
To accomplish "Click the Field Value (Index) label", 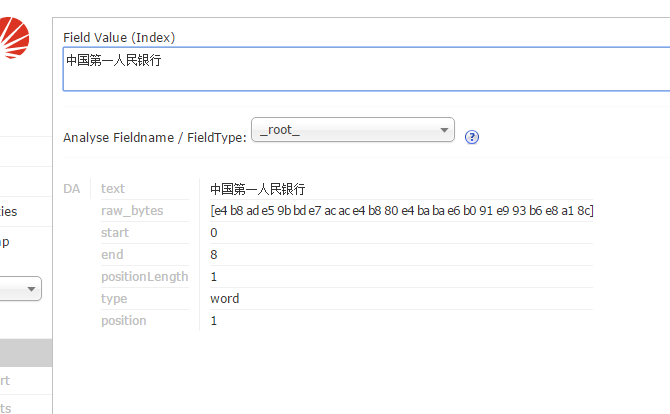I will 119,38.
